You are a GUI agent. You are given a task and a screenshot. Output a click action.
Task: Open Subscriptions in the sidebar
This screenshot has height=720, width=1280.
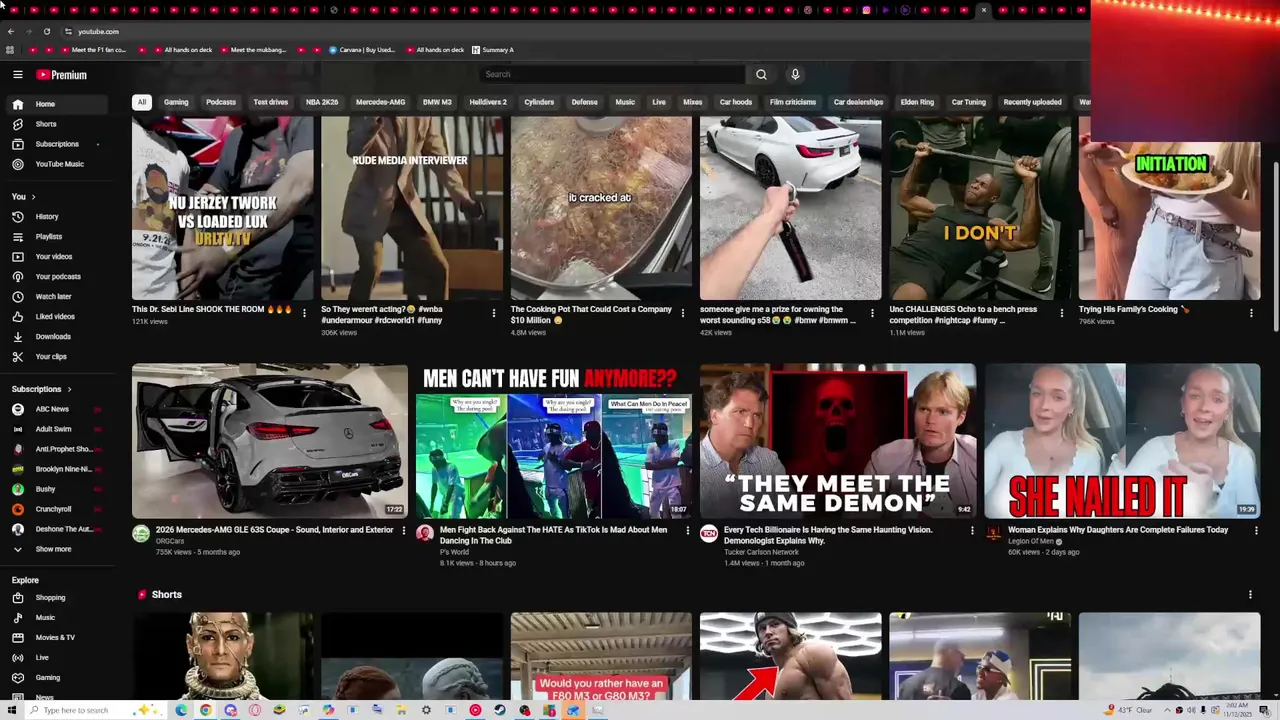pos(55,144)
